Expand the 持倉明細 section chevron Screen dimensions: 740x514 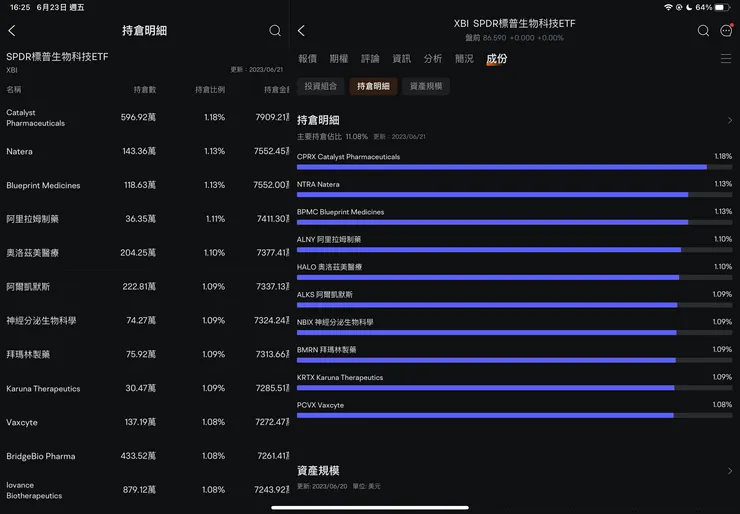pyautogui.click(x=730, y=120)
